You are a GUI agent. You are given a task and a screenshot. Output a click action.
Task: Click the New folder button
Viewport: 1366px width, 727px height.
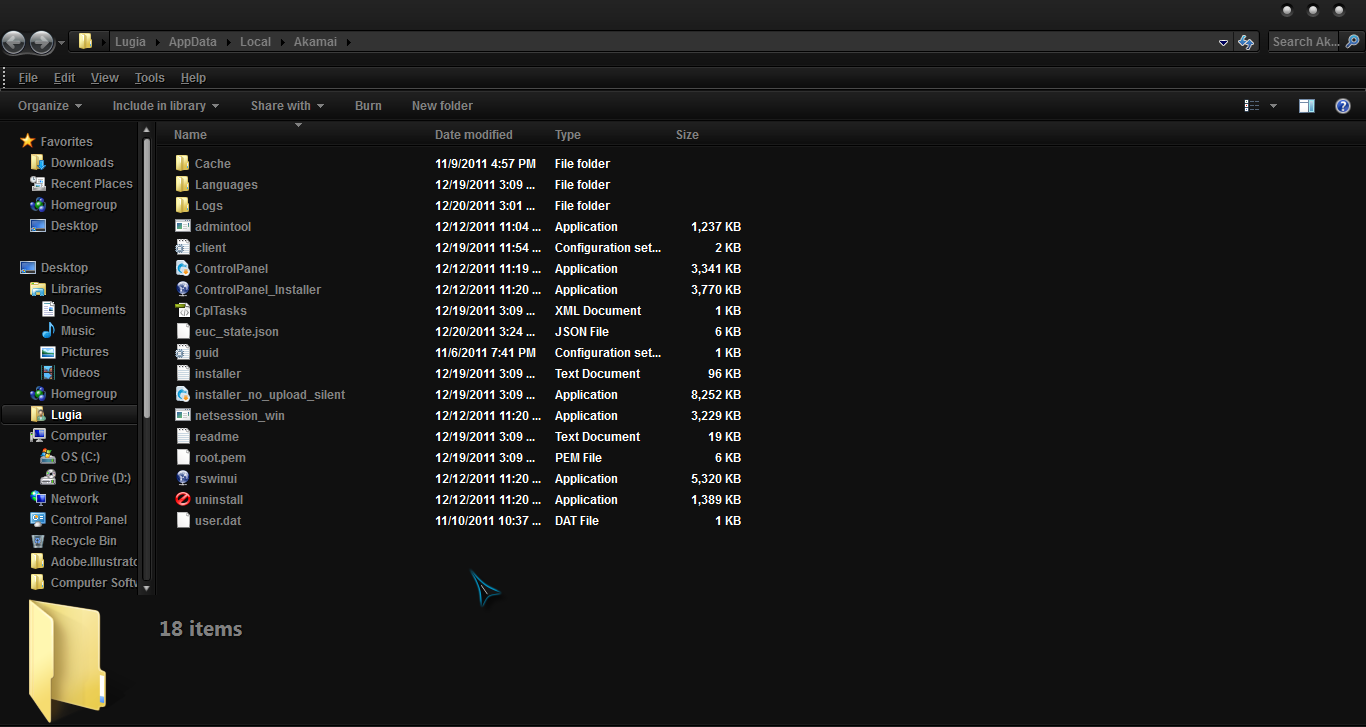click(x=442, y=106)
